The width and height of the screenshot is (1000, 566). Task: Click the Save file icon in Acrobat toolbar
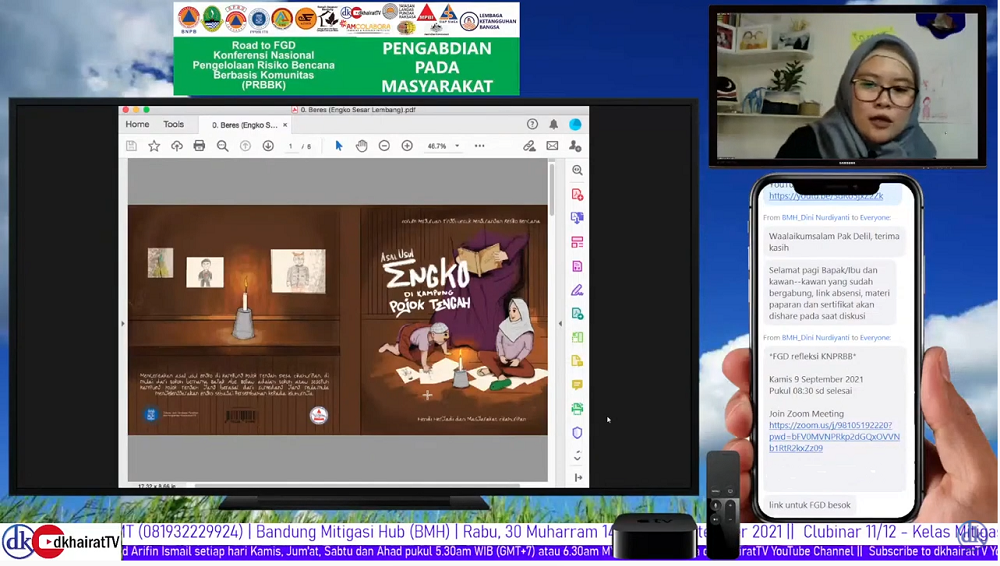131,146
